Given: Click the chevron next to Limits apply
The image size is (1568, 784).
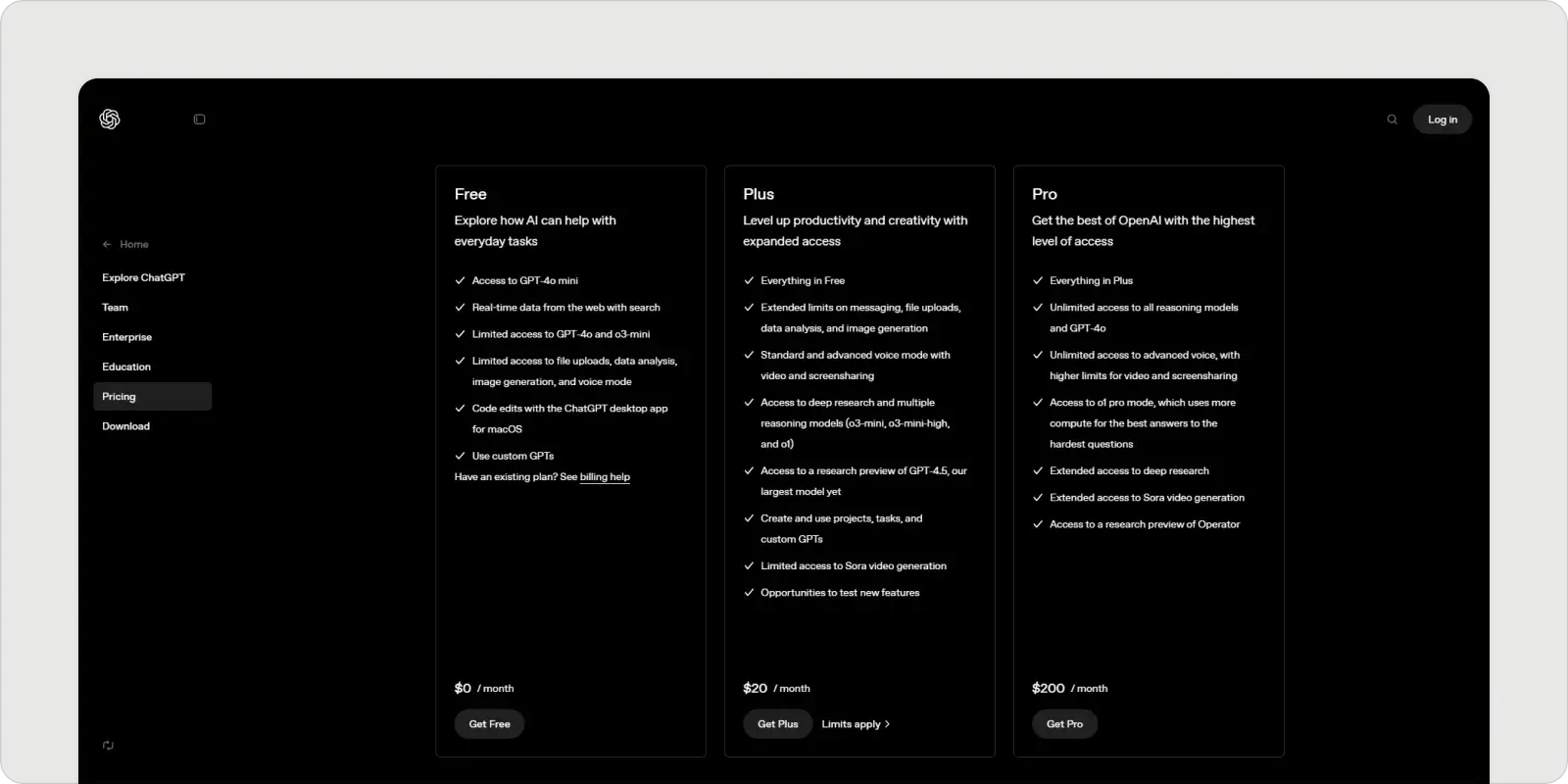Looking at the screenshot, I should 888,724.
